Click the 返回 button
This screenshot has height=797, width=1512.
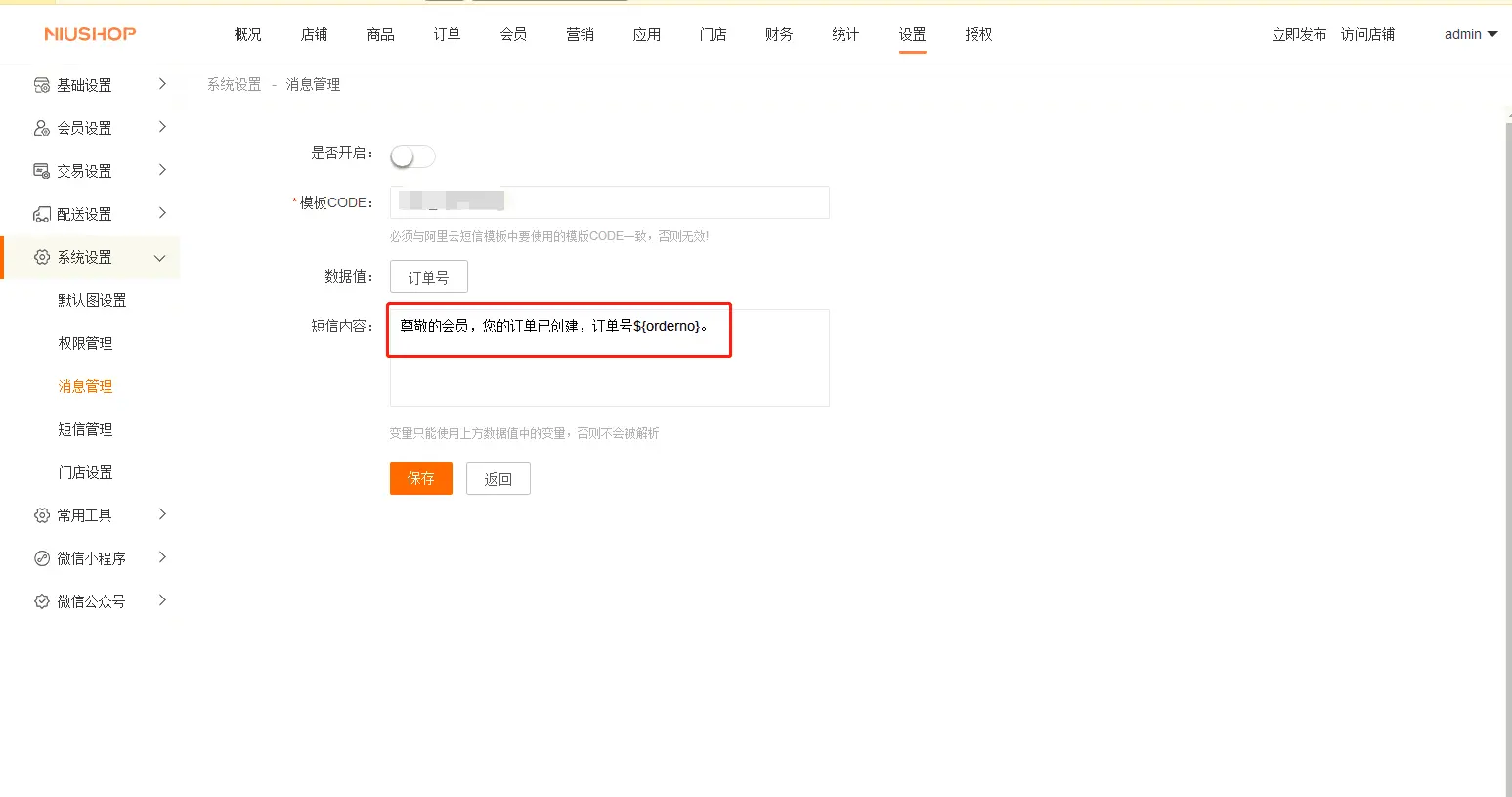tap(497, 478)
